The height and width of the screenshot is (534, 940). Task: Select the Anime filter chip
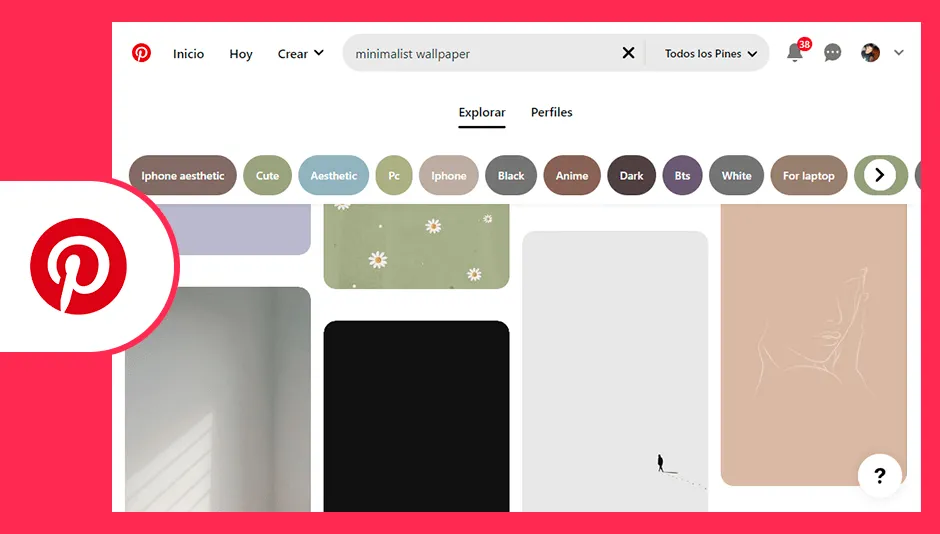pyautogui.click(x=572, y=176)
